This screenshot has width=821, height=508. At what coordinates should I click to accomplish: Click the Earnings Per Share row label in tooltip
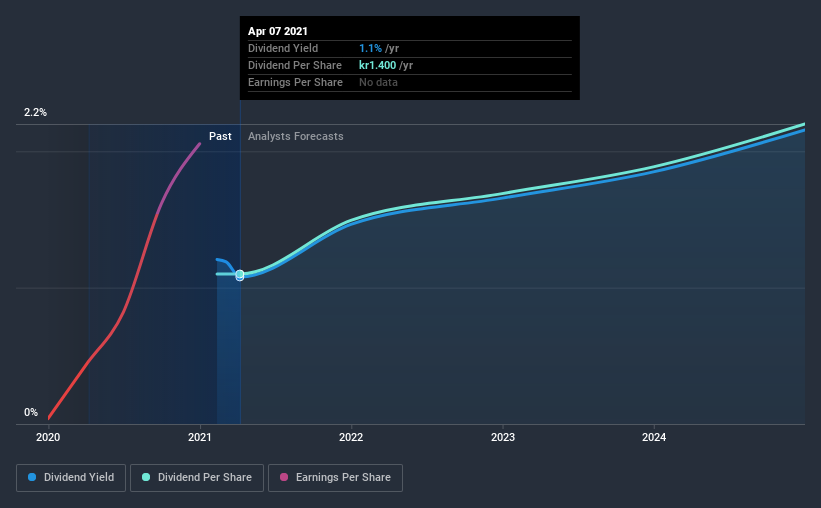point(295,82)
